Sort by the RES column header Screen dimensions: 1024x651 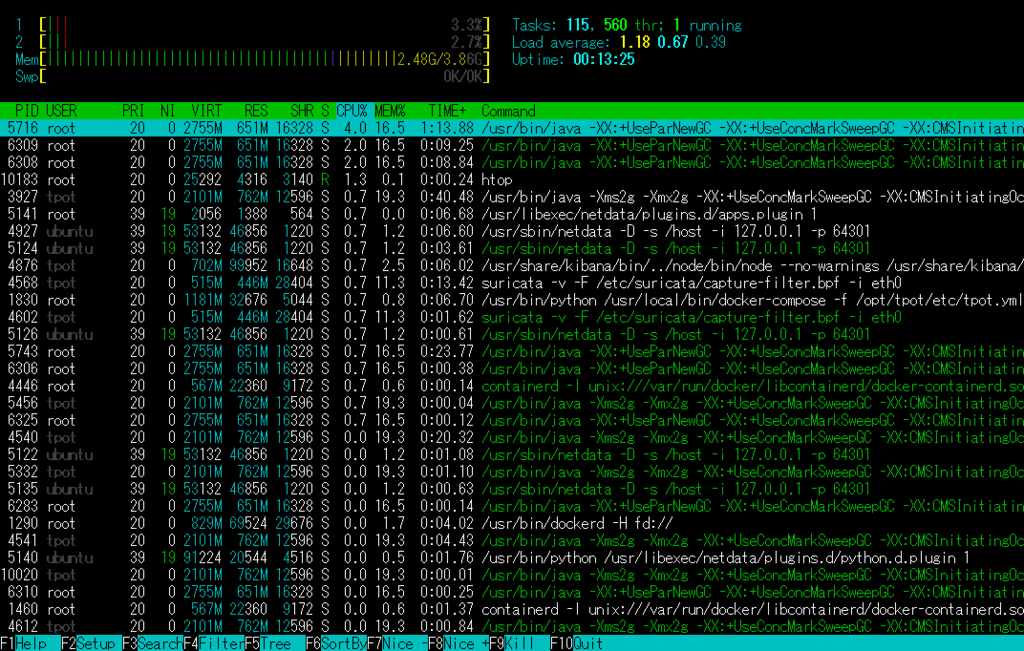click(x=256, y=111)
